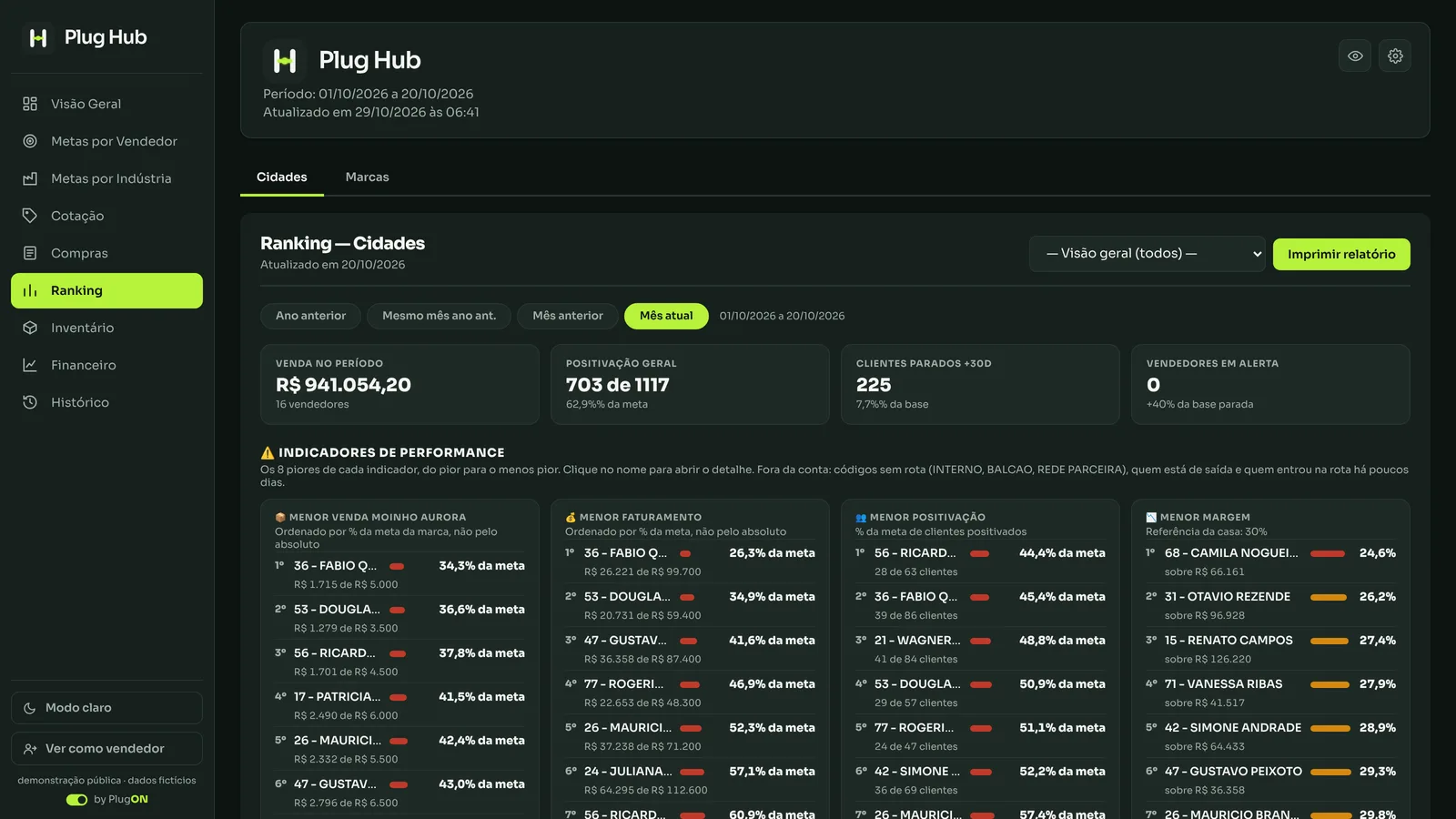Click the chart icon of Menor Margem
The width and height of the screenshot is (1456, 819).
(1151, 517)
